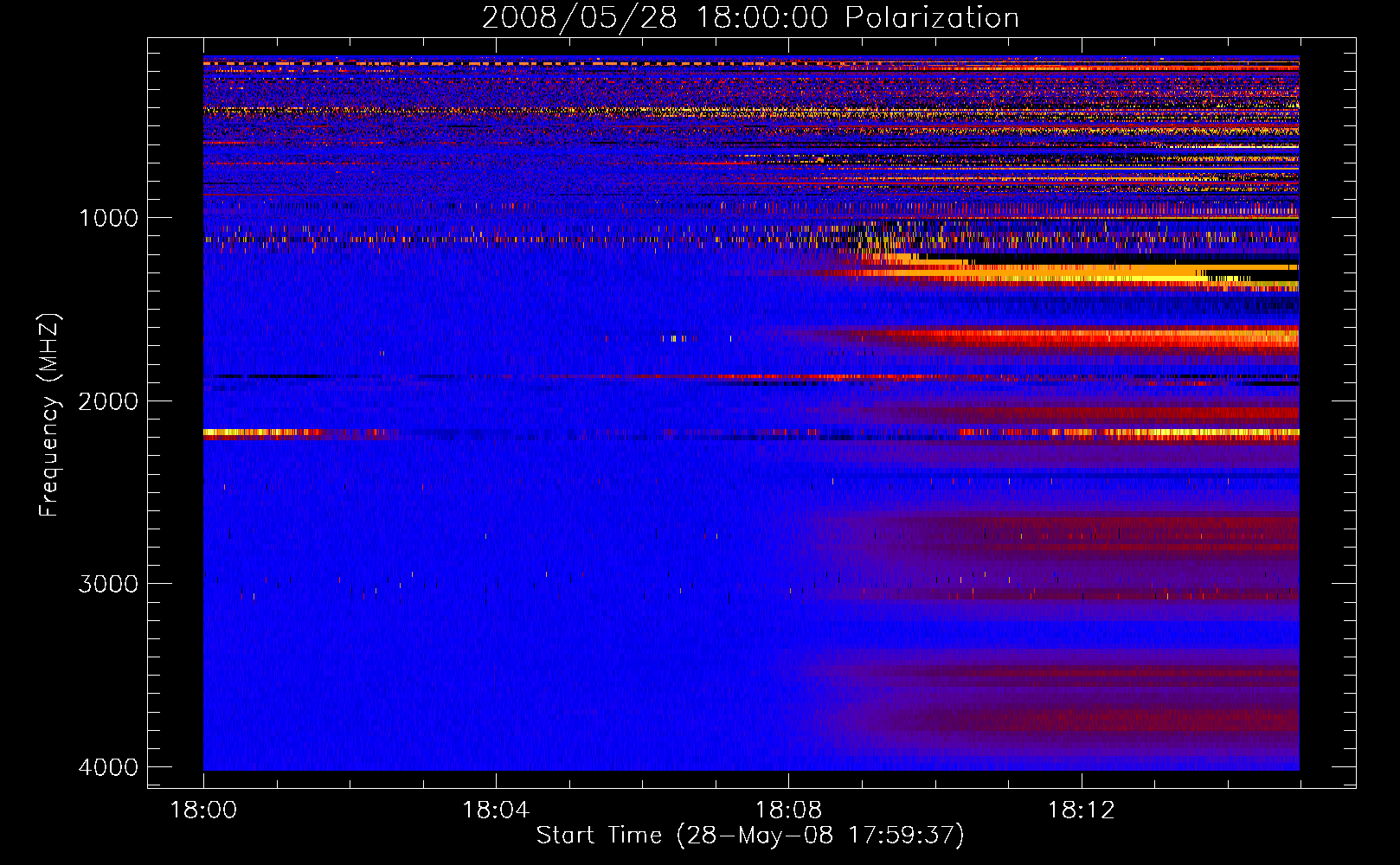The width and height of the screenshot is (1400, 865).
Task: Click the '1000' frequency tick label
Action: 108,218
